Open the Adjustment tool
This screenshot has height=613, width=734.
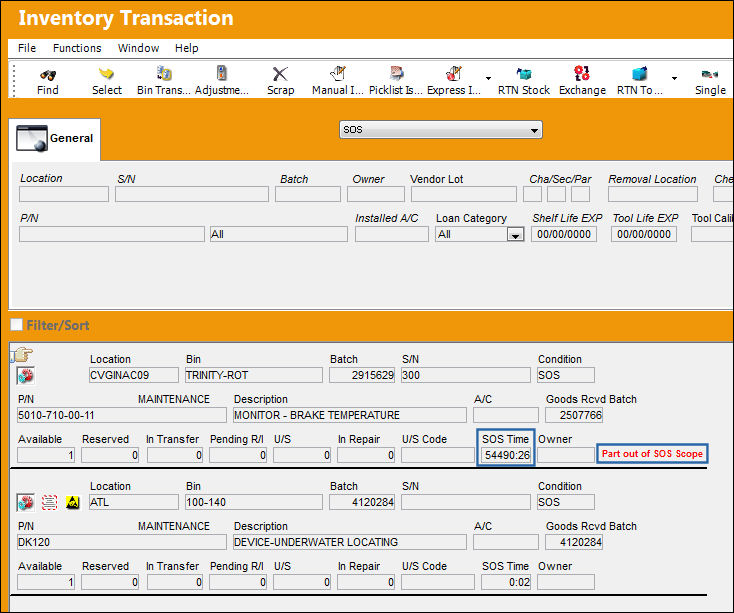click(x=221, y=73)
